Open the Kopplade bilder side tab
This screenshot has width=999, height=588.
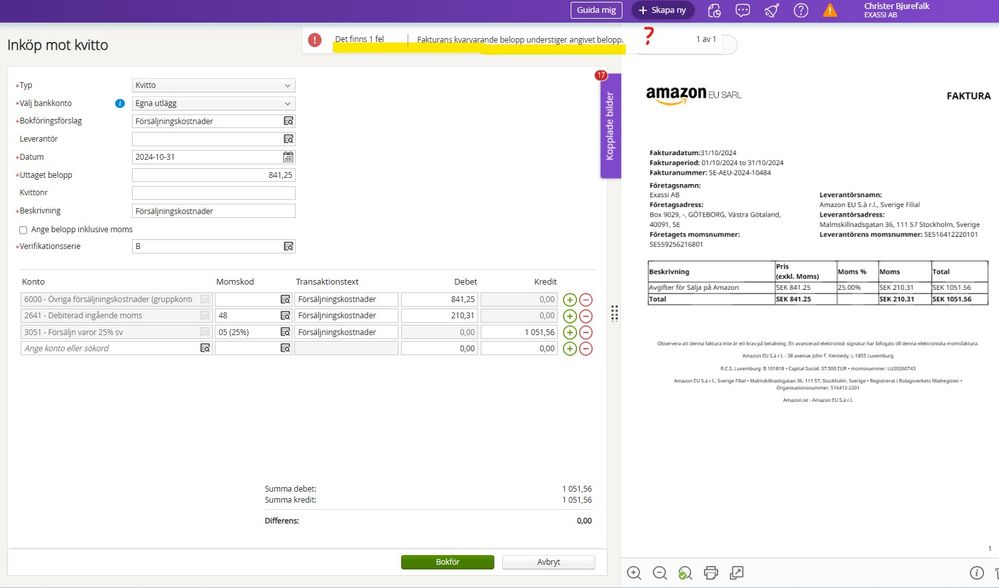(610, 126)
